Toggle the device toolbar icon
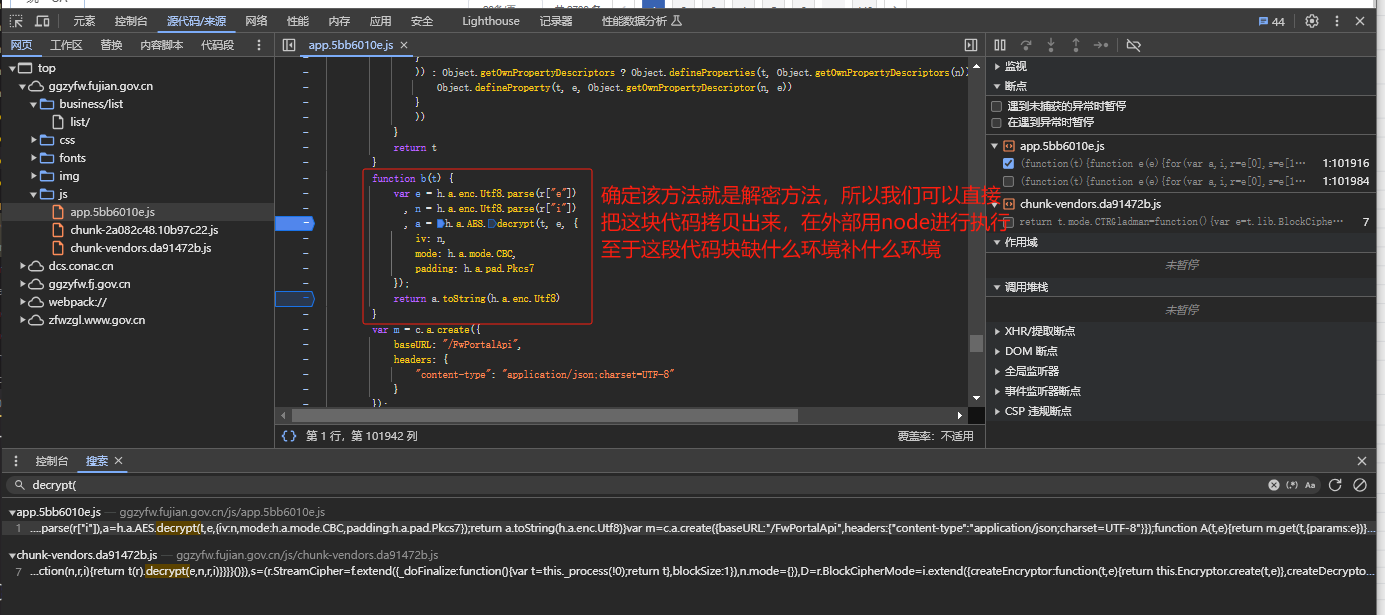 point(42,21)
